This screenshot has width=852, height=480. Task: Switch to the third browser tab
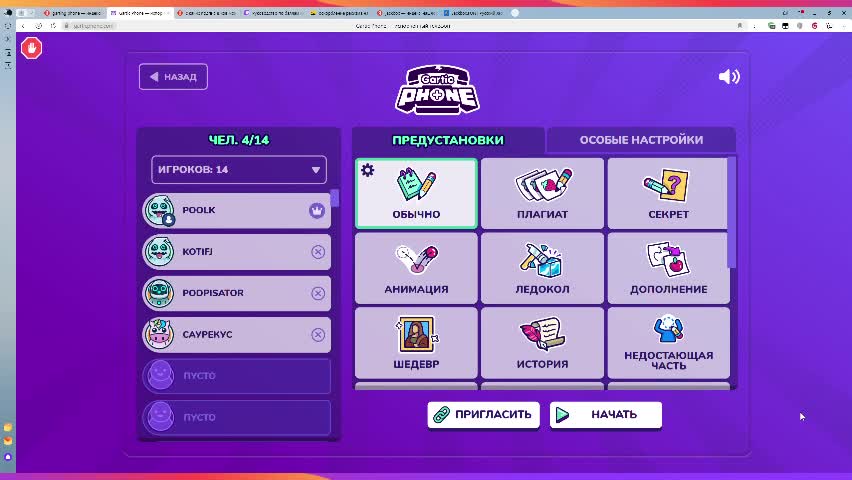206,13
